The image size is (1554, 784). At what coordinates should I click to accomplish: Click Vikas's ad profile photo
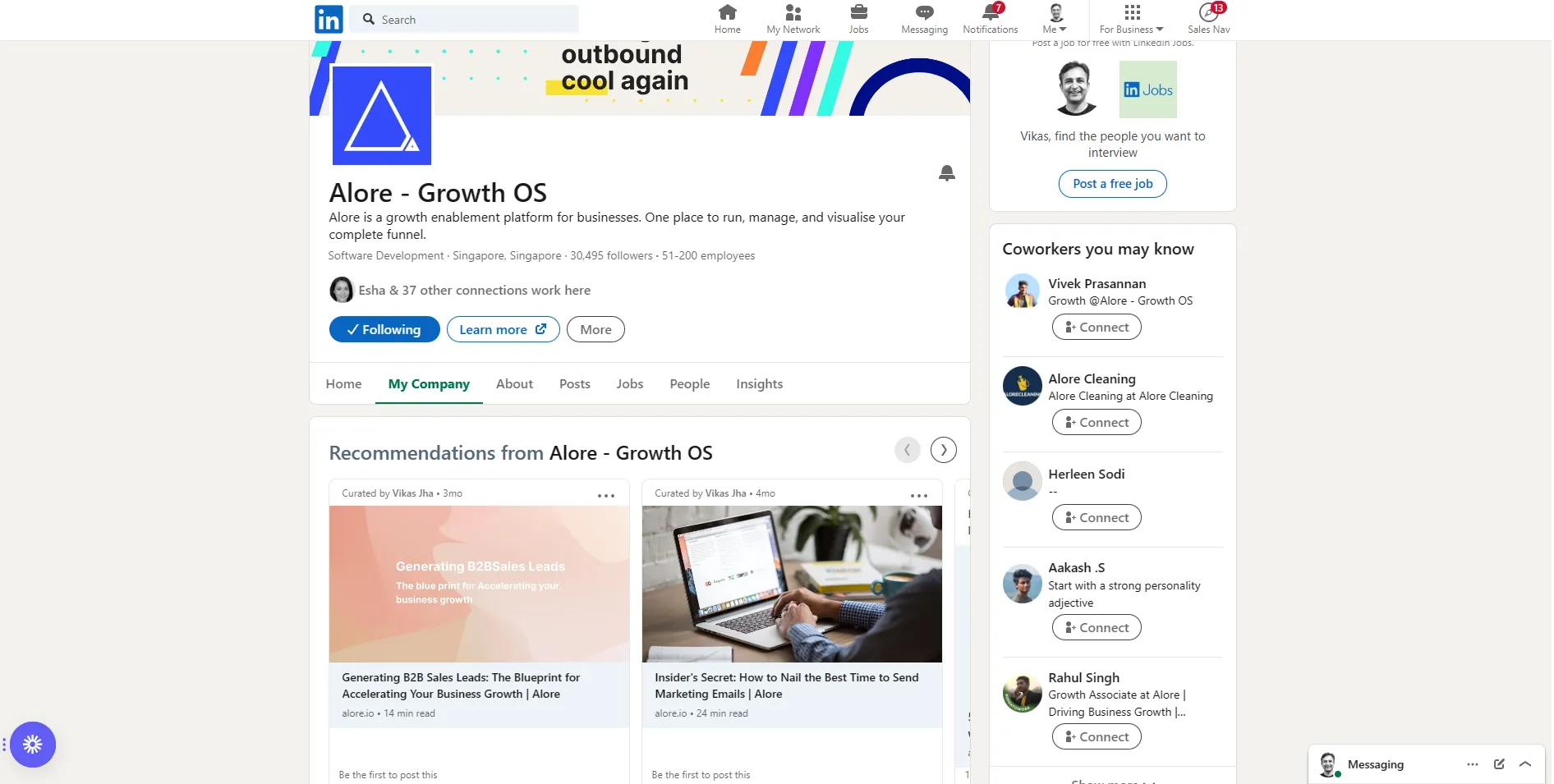[x=1075, y=89]
